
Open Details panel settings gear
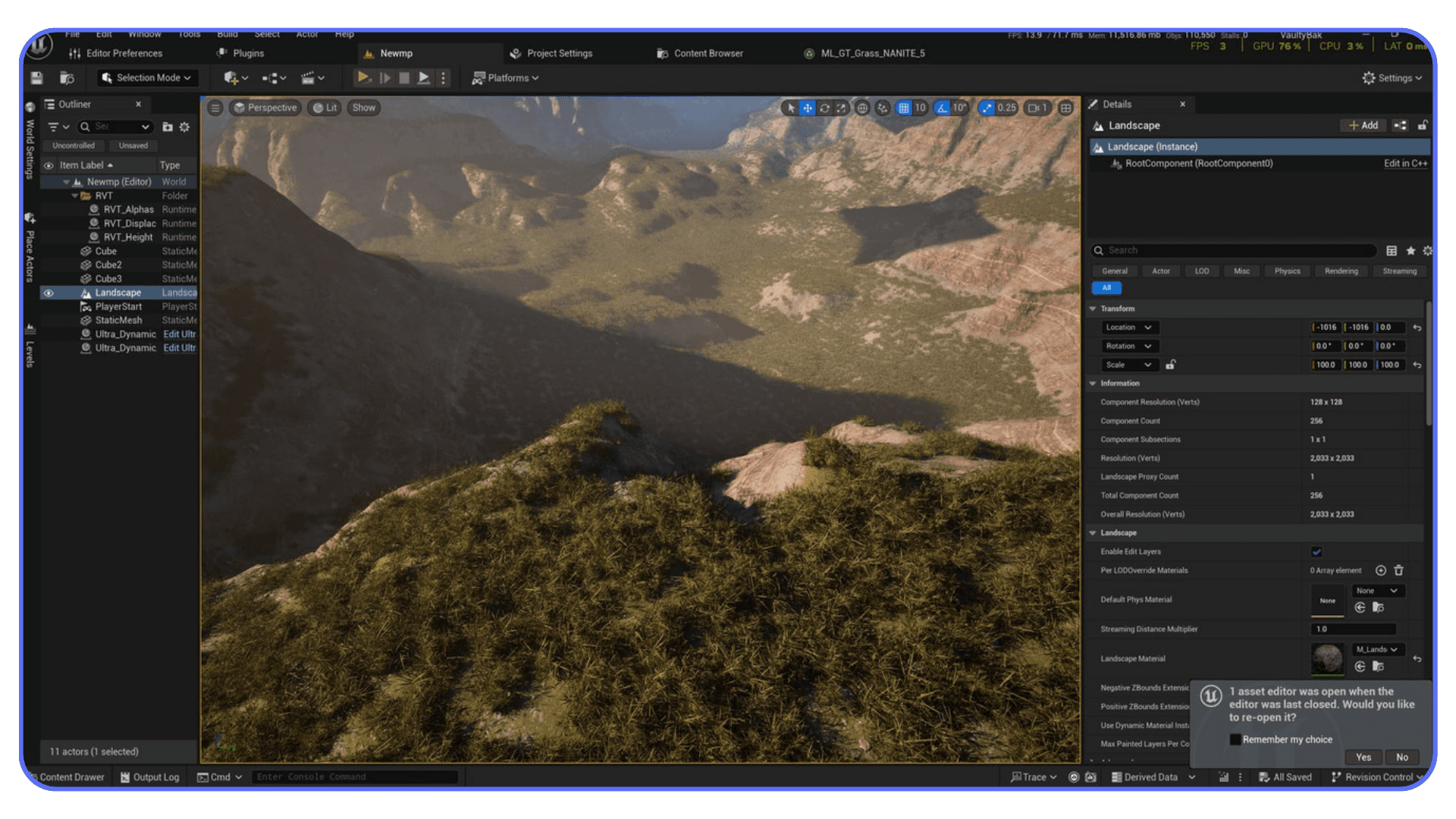click(1427, 250)
